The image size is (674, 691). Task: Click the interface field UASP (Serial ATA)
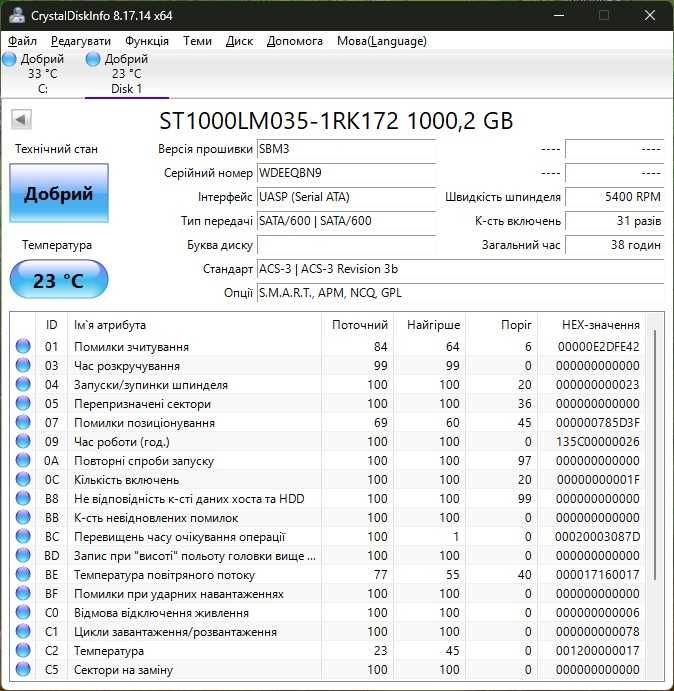click(x=346, y=197)
